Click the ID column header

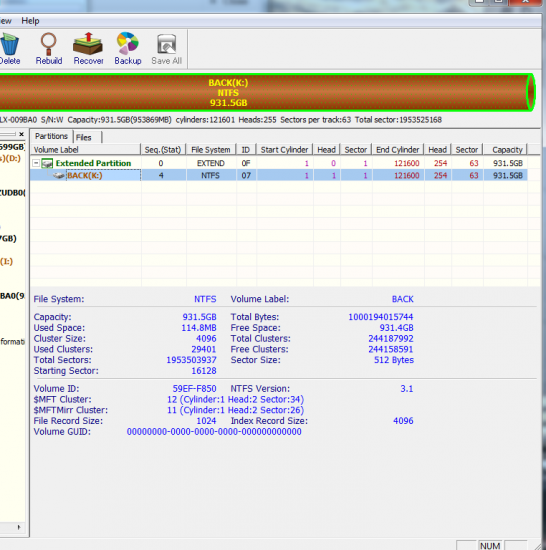click(x=246, y=150)
